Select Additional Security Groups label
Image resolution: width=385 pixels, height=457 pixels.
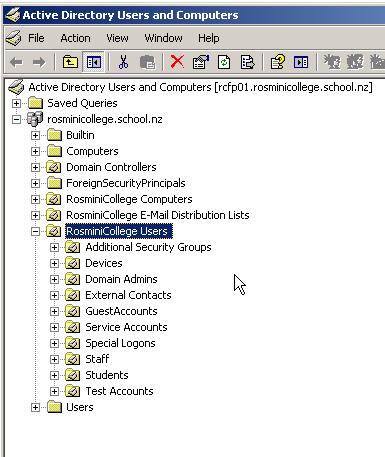pyautogui.click(x=148, y=247)
